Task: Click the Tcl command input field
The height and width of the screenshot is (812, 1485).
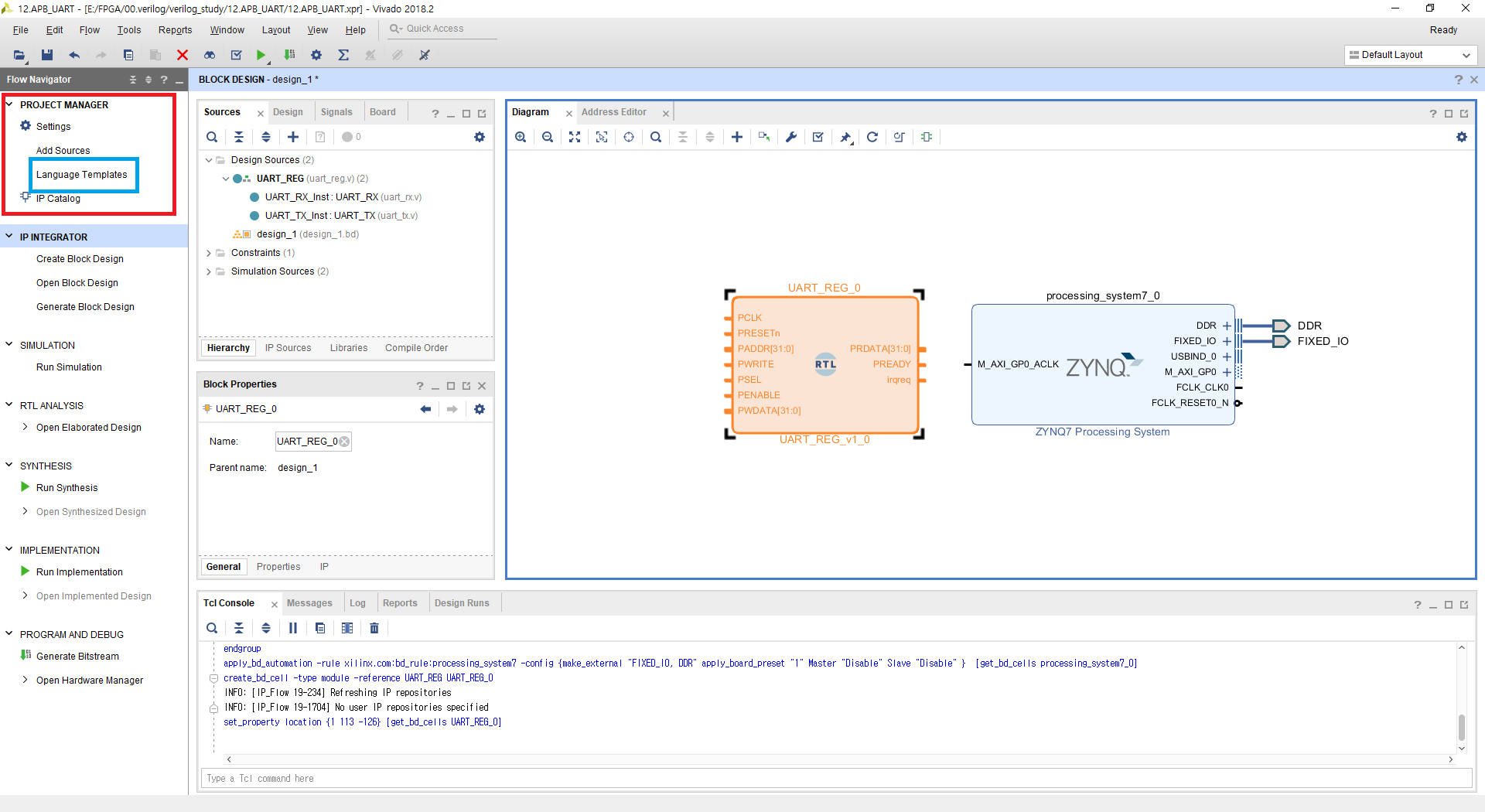Action: pos(836,778)
